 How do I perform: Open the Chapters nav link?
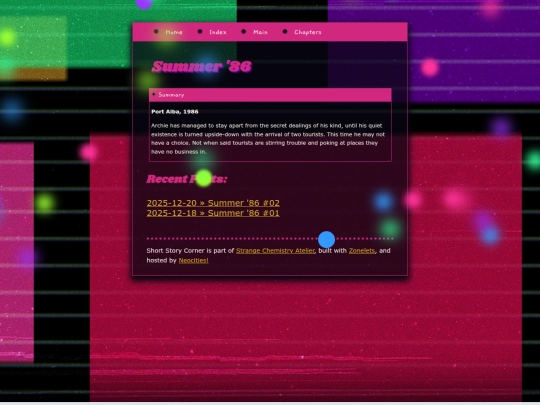308,32
